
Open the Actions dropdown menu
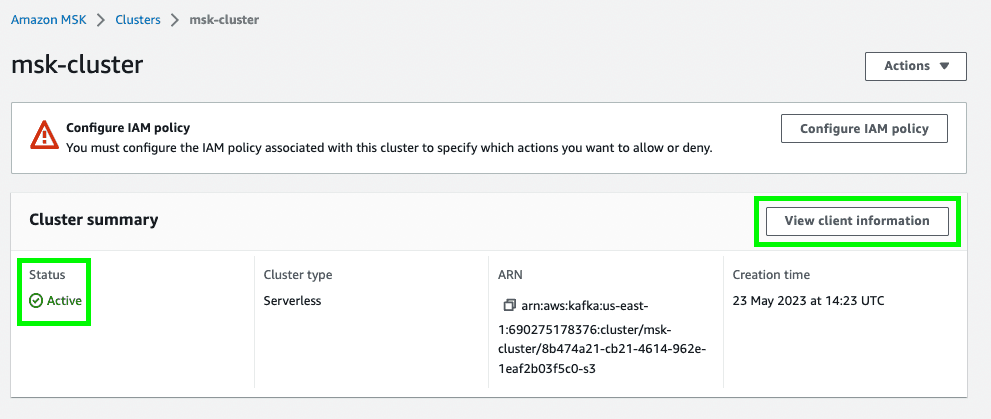pyautogui.click(x=916, y=66)
